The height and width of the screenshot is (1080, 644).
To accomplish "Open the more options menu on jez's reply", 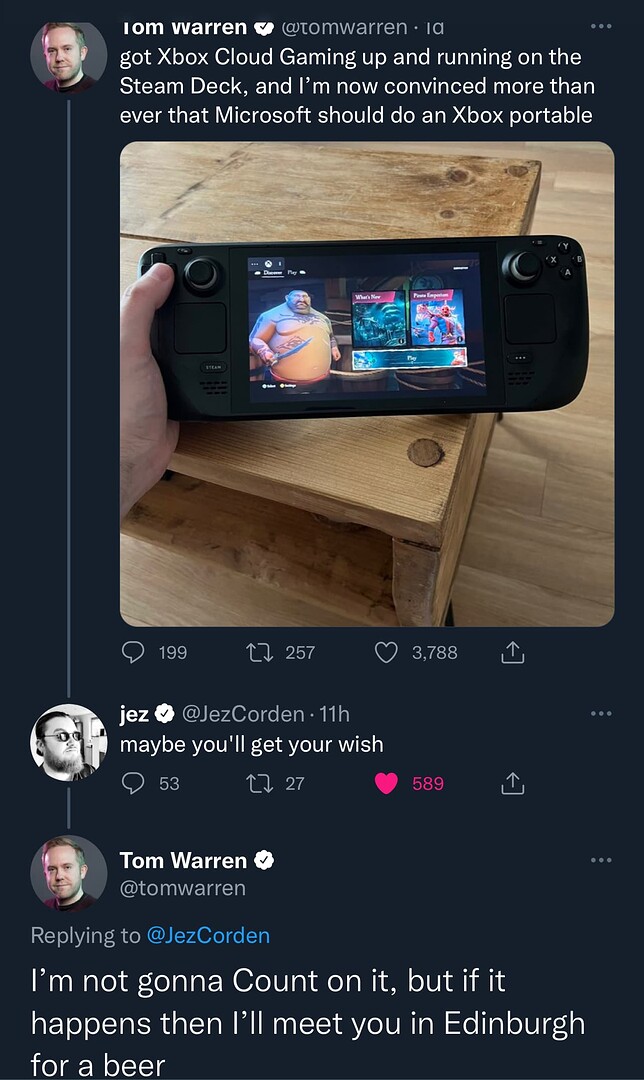I will 601,712.
